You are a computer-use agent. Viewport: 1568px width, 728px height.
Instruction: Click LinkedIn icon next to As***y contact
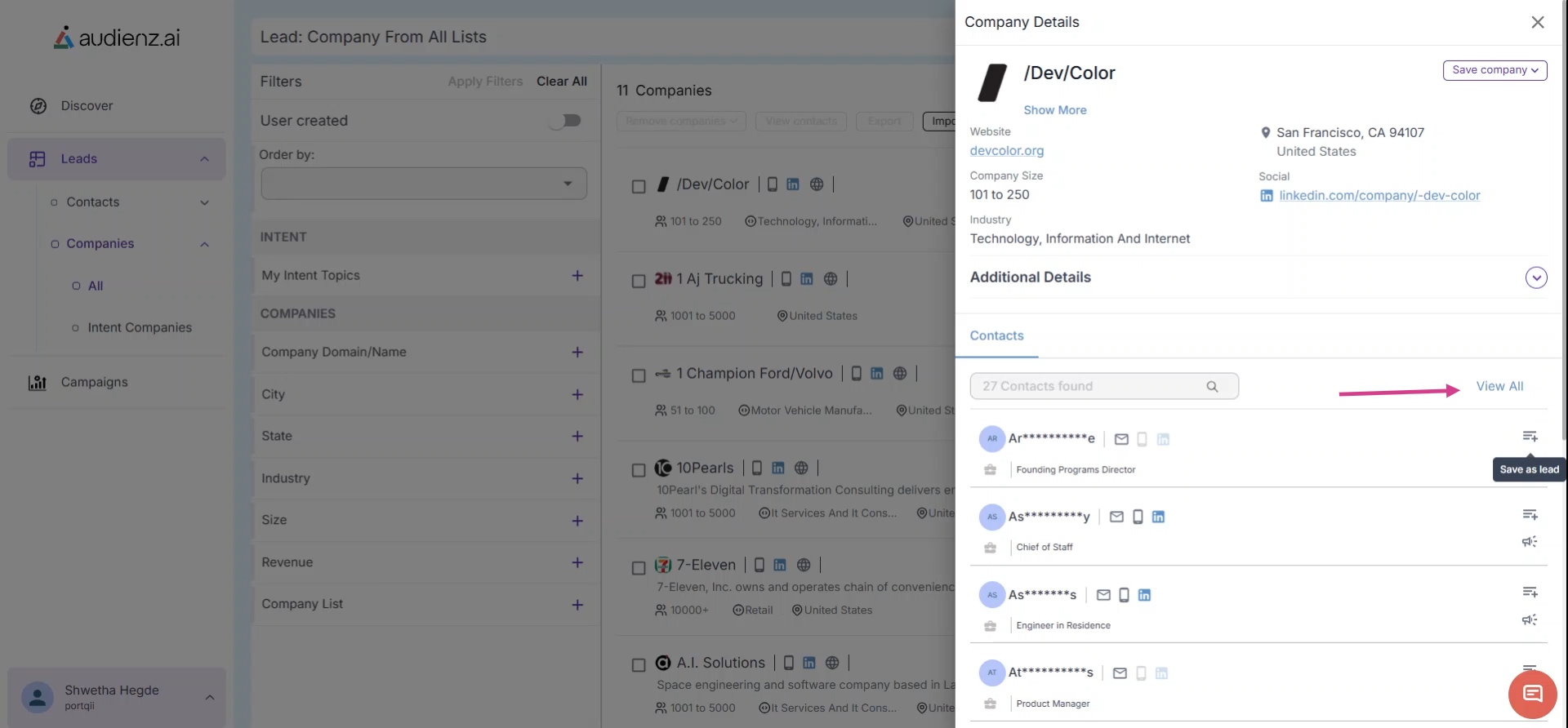[x=1158, y=517]
